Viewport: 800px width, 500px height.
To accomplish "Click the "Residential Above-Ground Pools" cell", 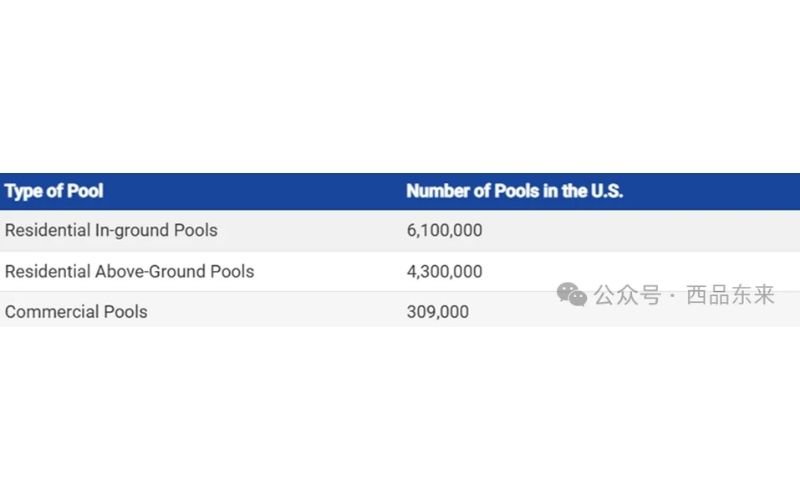I will 130,271.
